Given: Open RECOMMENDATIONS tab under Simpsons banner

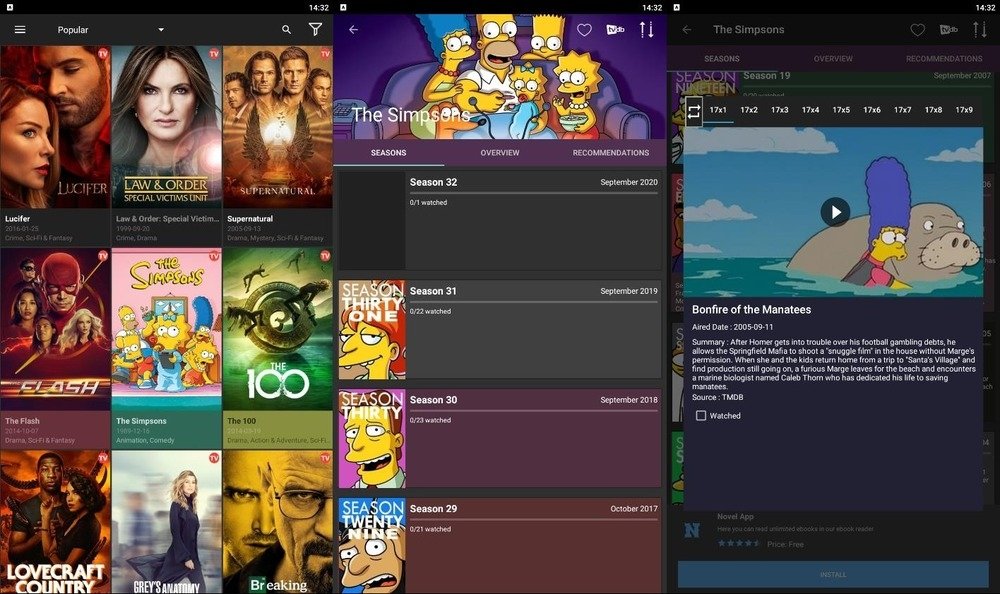Looking at the screenshot, I should click(x=611, y=152).
